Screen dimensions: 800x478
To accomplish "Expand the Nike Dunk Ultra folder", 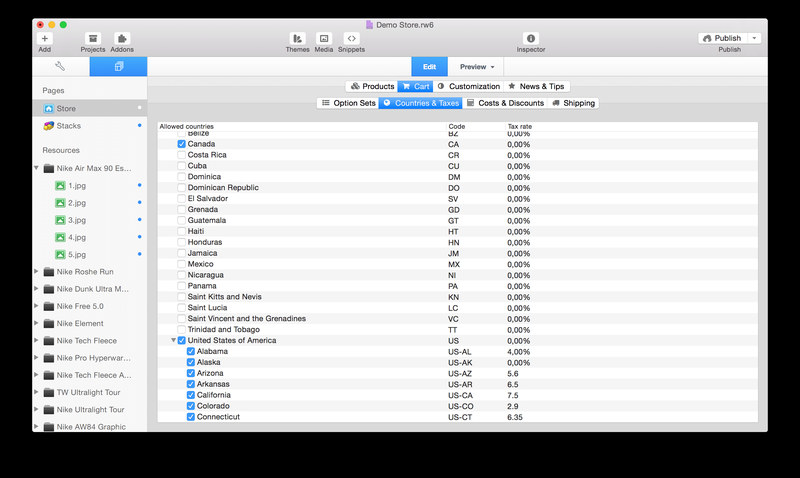I will [36, 289].
